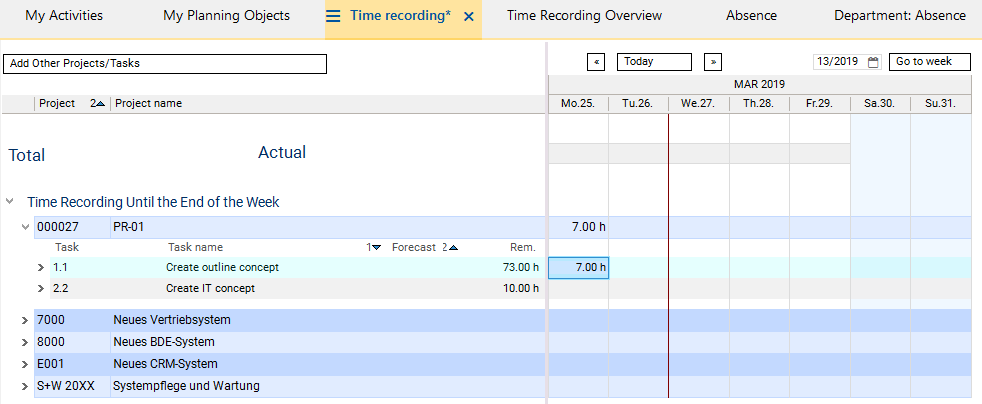
Task: Collapse Time Recording Until the End of the Week
Action: (9, 202)
